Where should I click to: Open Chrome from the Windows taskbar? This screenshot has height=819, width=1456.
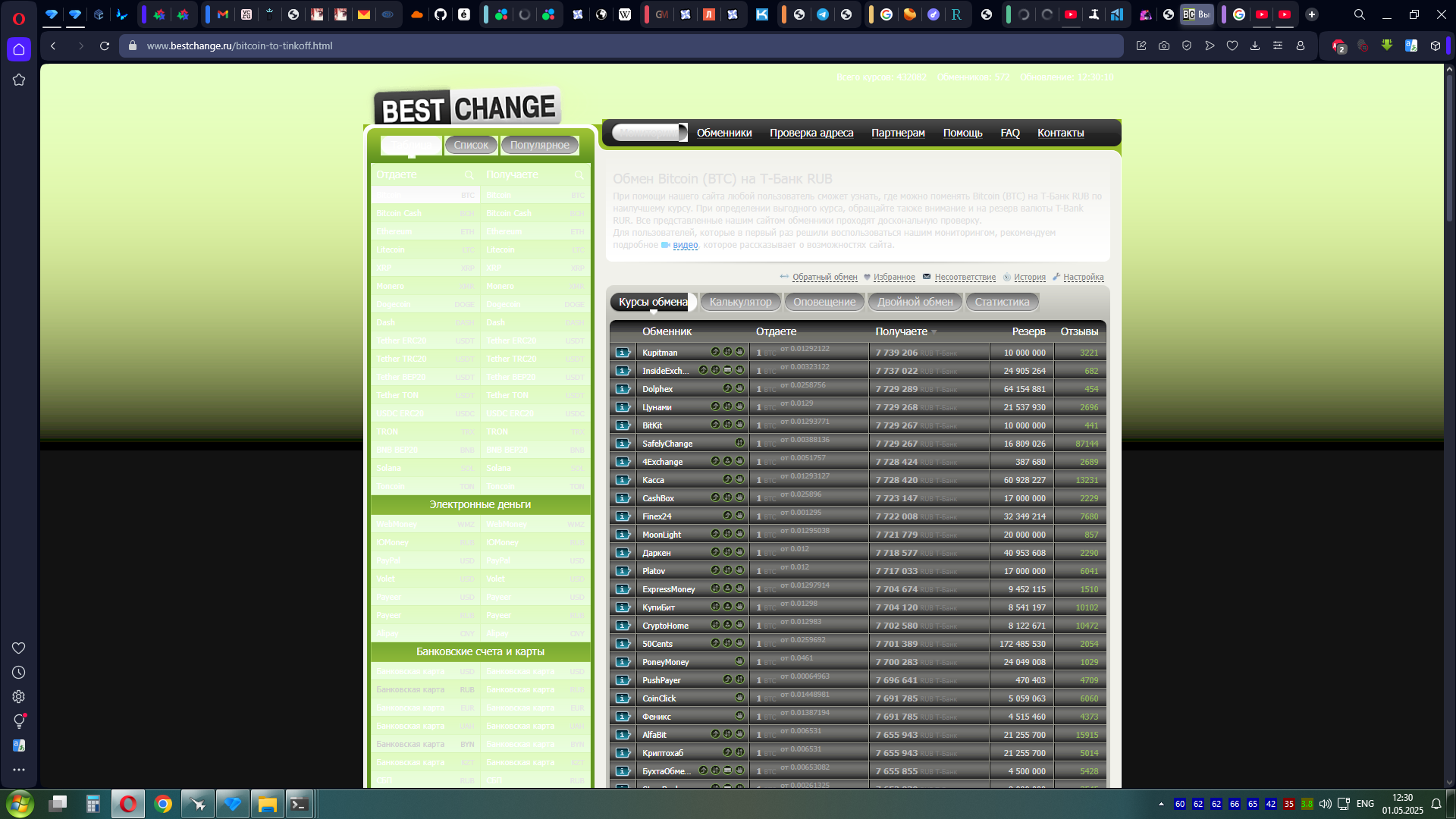click(x=163, y=804)
